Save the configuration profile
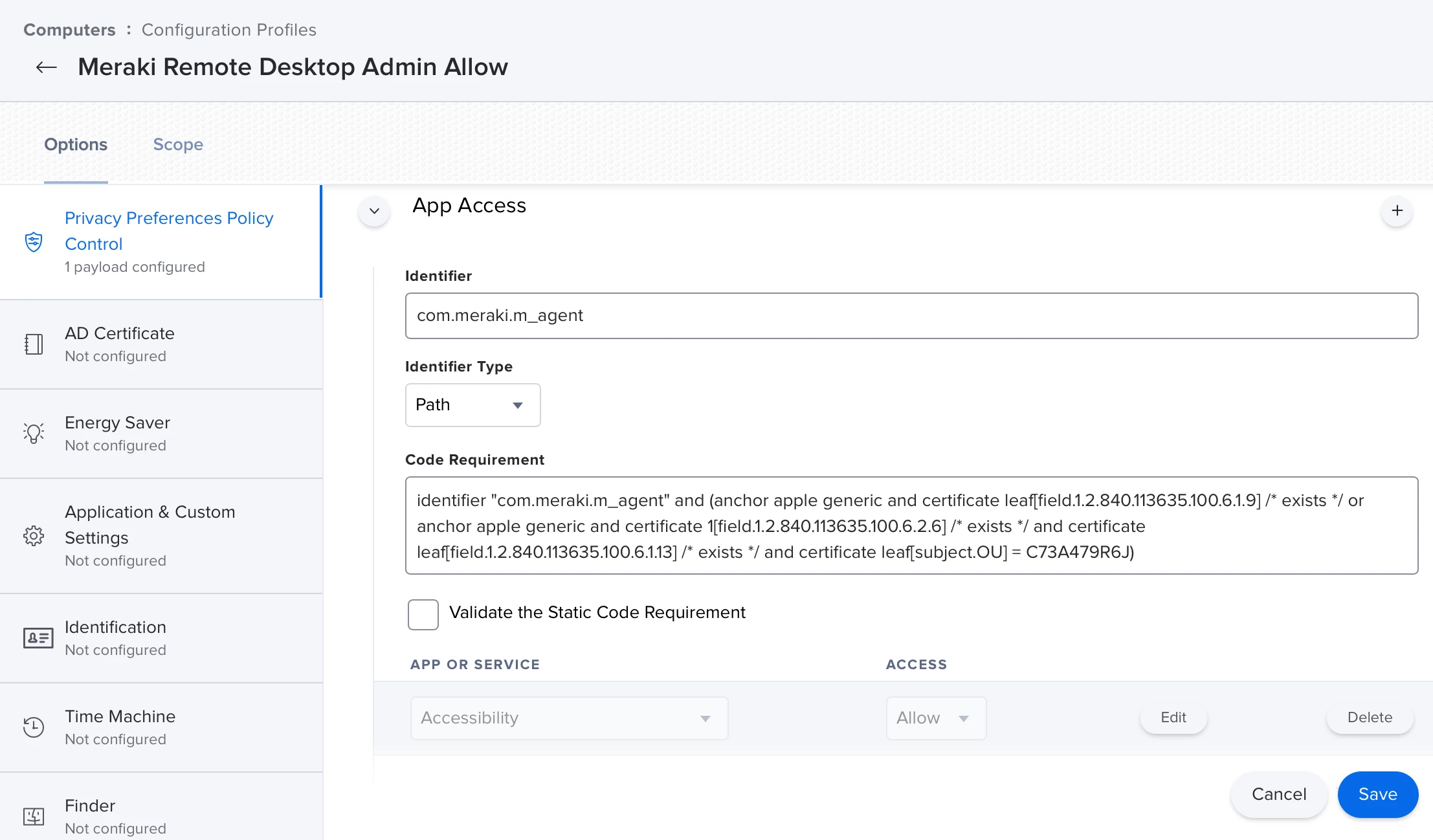1433x840 pixels. [1378, 795]
